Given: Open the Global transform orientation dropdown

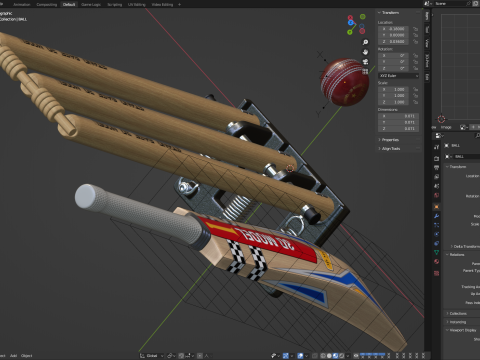Looking at the screenshot, I should coord(152,356).
